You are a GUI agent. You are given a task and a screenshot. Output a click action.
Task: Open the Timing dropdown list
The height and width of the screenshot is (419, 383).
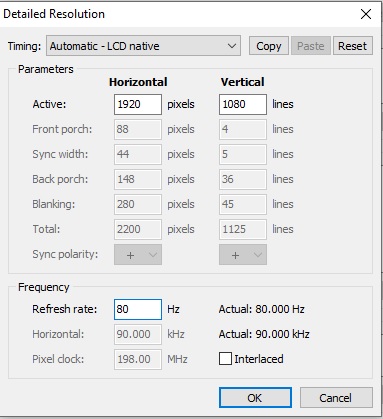coord(143,46)
